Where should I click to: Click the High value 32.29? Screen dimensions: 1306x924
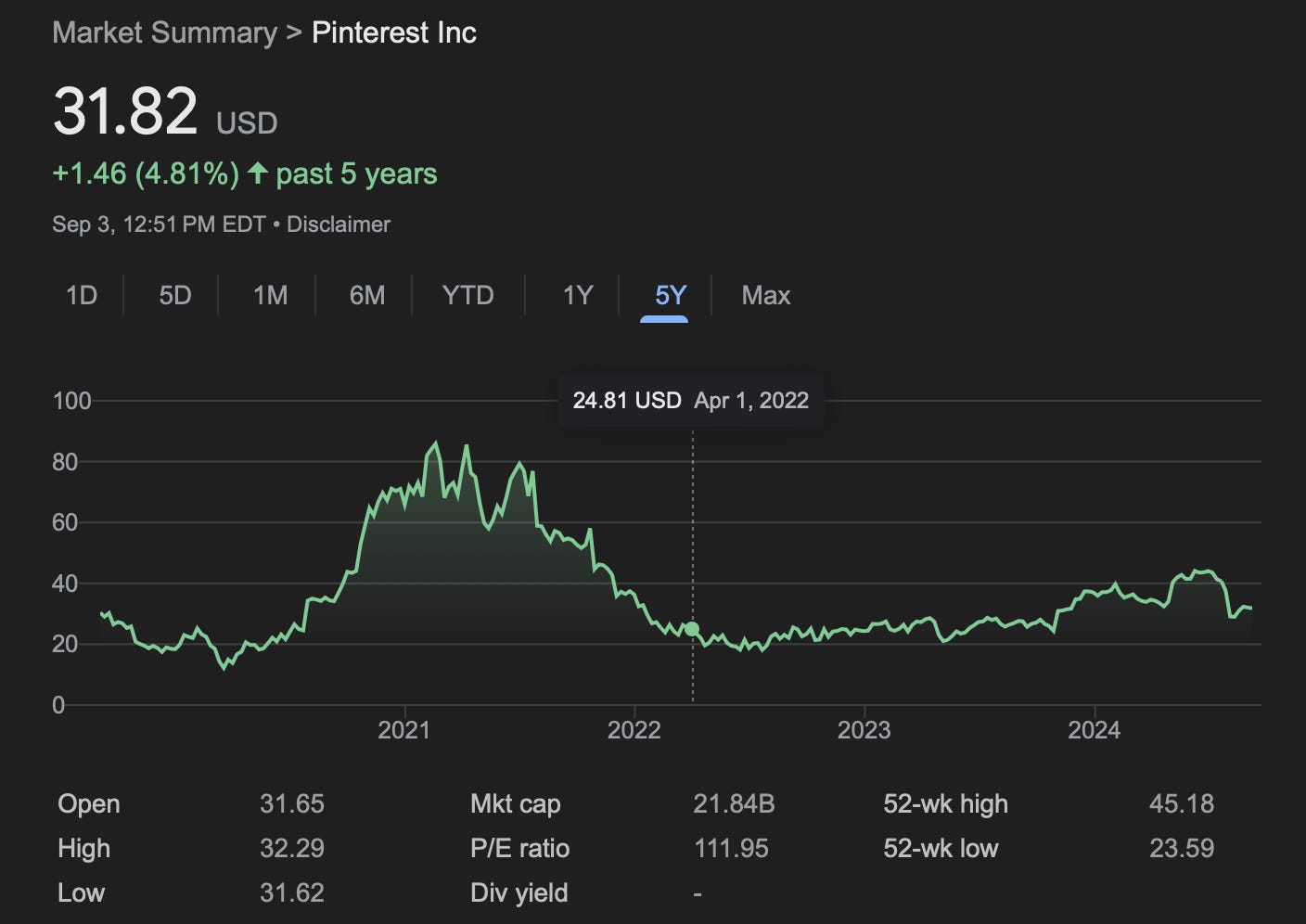coord(292,848)
